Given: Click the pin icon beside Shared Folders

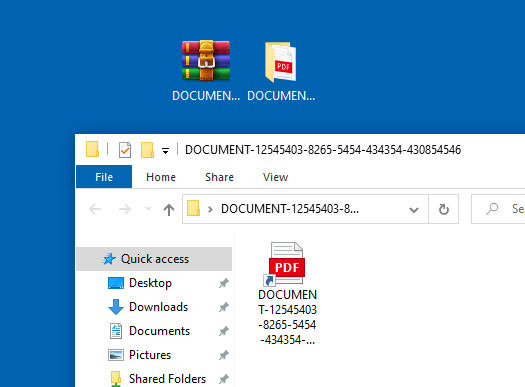Looking at the screenshot, I should point(224,379).
